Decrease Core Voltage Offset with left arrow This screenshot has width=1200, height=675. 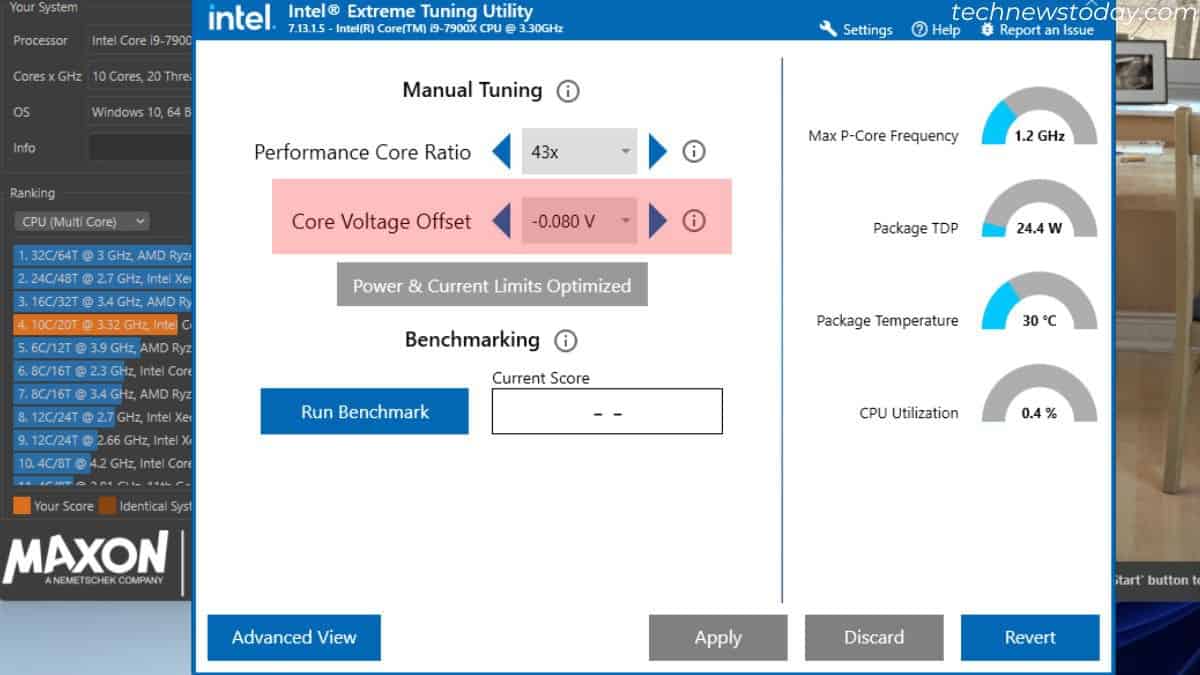coord(504,221)
